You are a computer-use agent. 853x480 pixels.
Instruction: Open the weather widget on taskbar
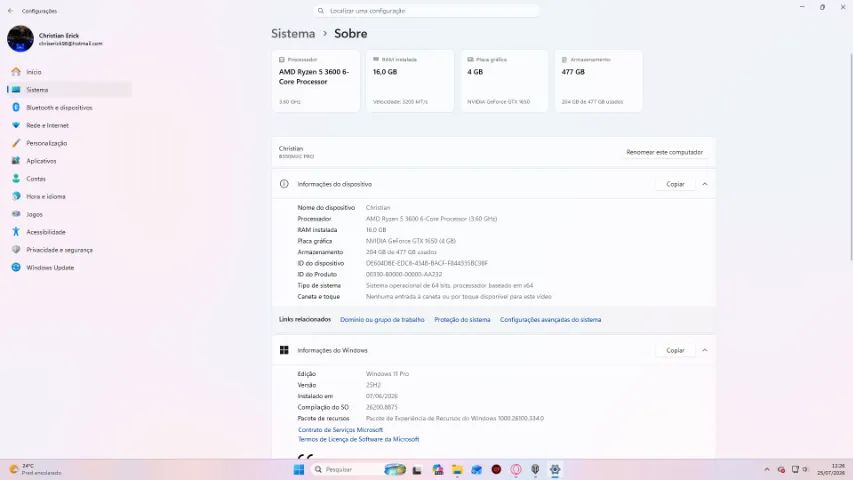tap(35, 470)
